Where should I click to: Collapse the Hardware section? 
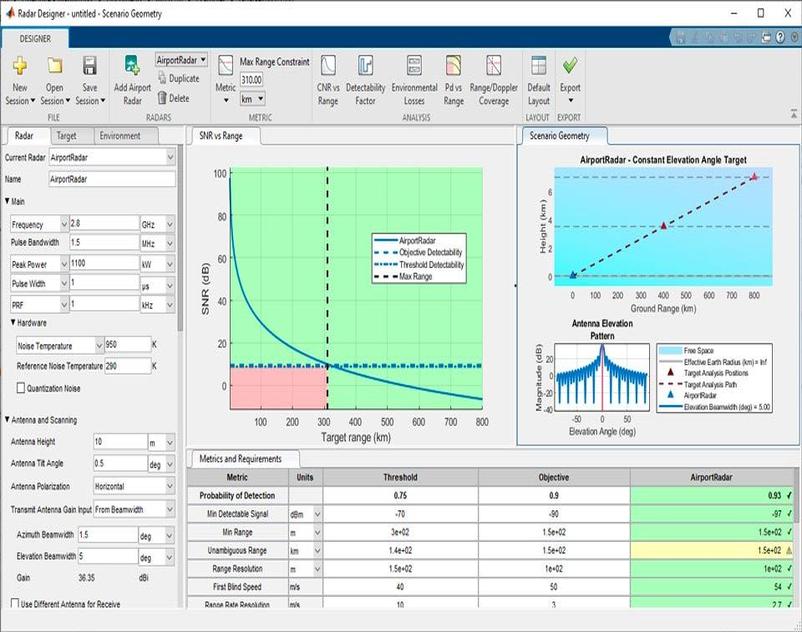(13, 323)
